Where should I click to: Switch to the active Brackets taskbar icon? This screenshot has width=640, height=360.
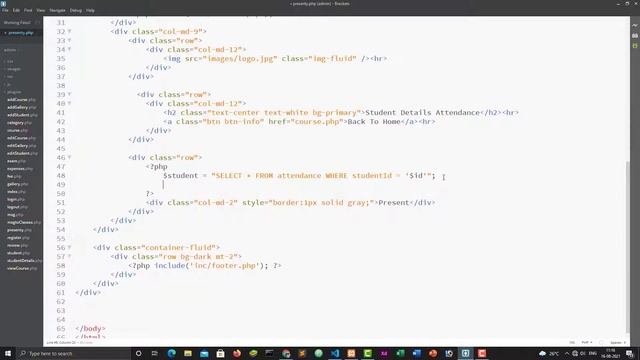tap(466, 353)
